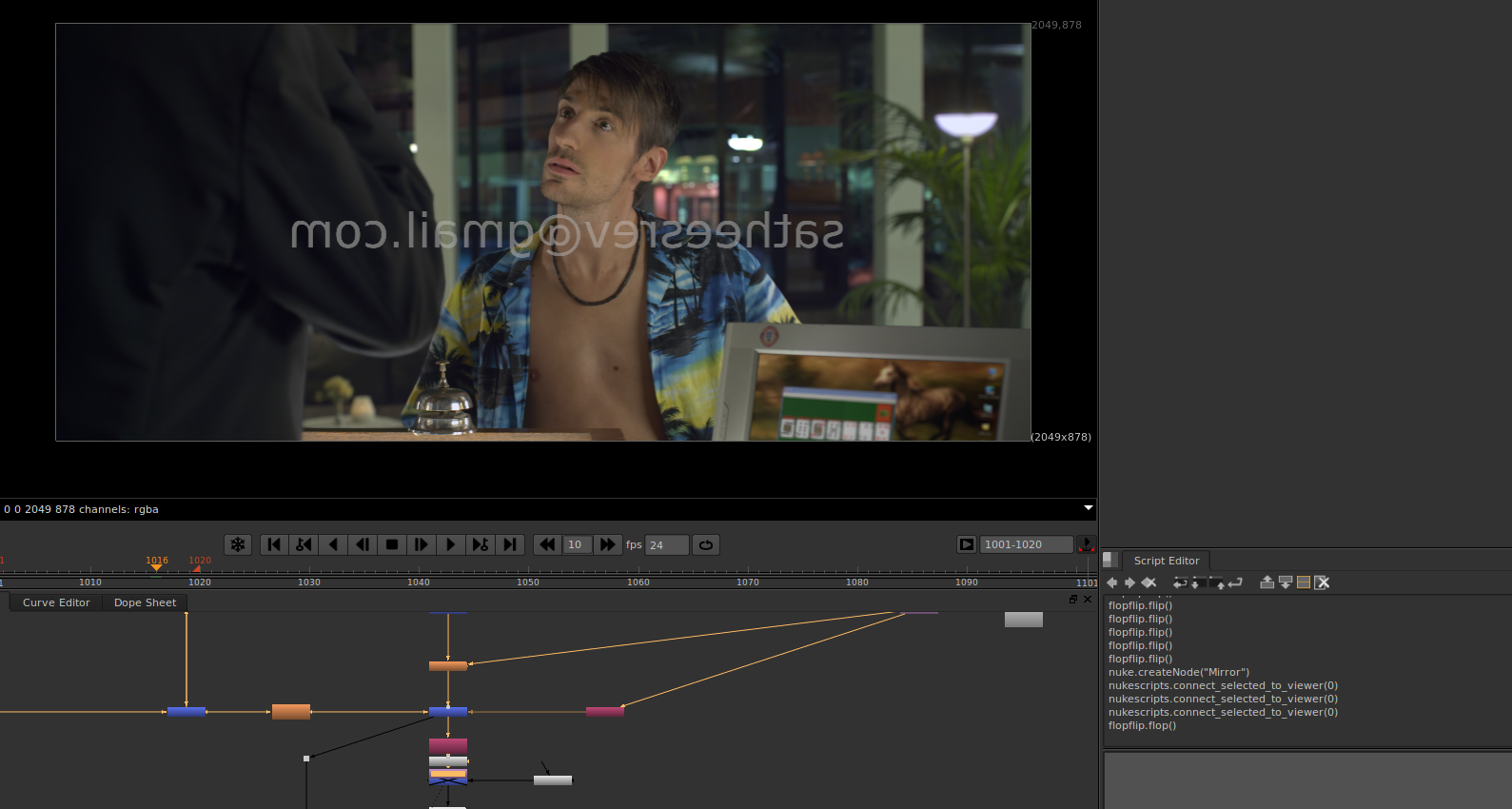
Task: Click the flipbook render icon beside frame range
Action: 967,544
